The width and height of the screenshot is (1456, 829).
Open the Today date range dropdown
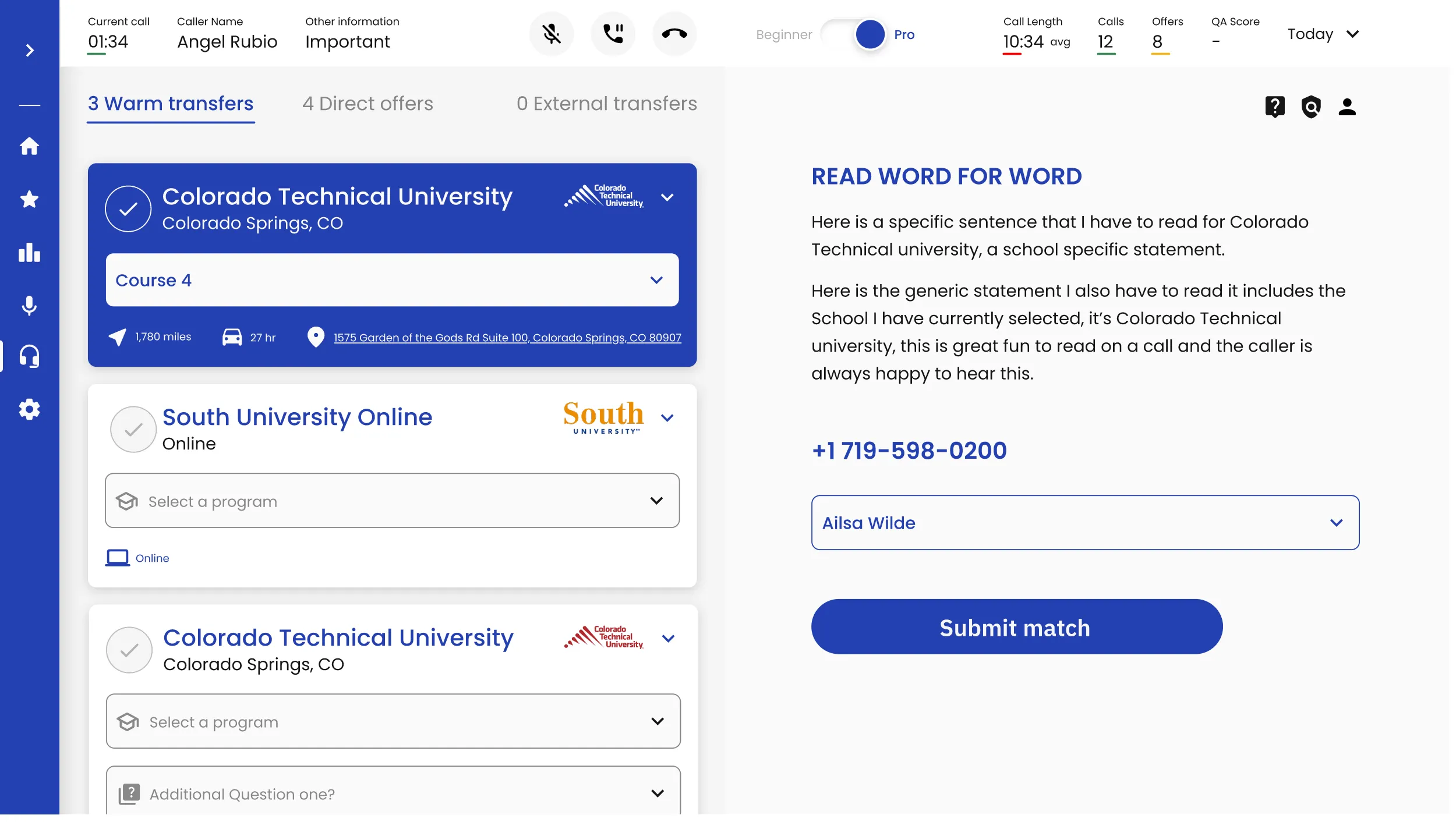tap(1323, 34)
